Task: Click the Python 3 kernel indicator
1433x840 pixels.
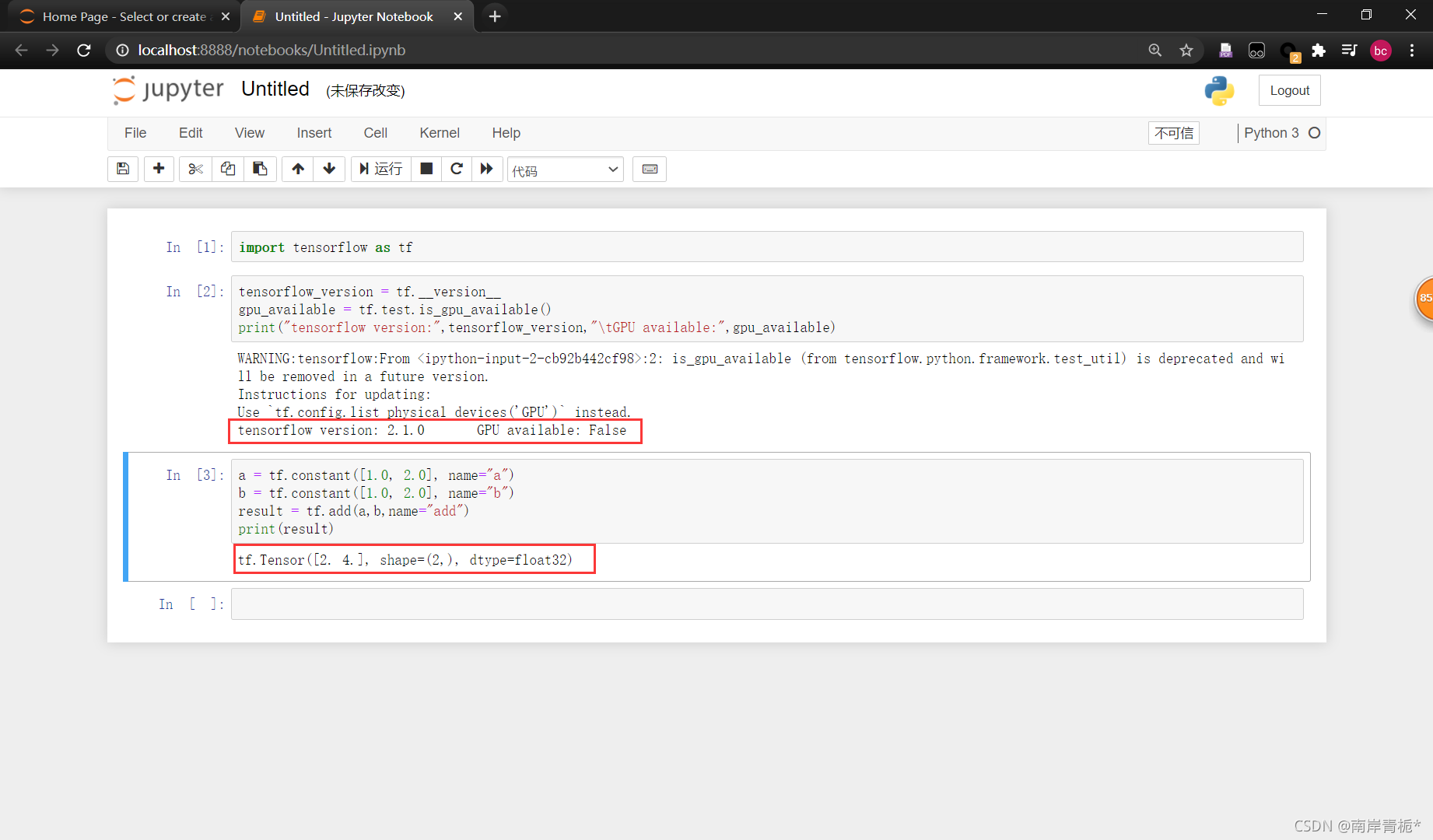Action: click(x=1271, y=133)
